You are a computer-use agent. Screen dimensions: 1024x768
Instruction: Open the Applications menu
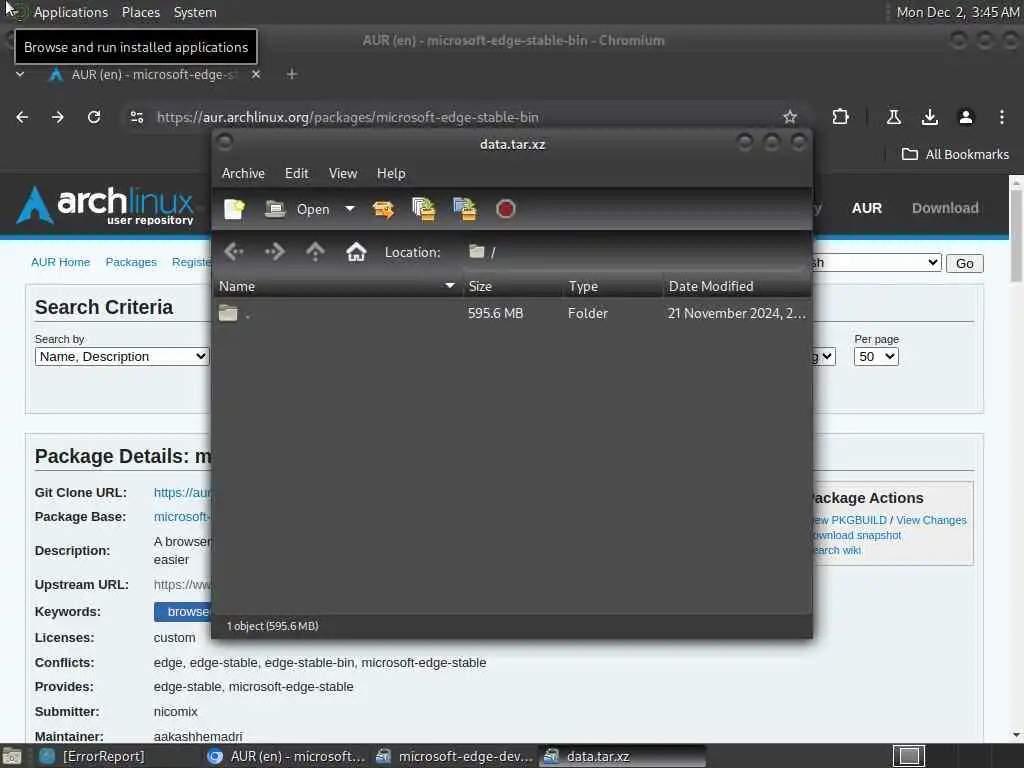(71, 12)
